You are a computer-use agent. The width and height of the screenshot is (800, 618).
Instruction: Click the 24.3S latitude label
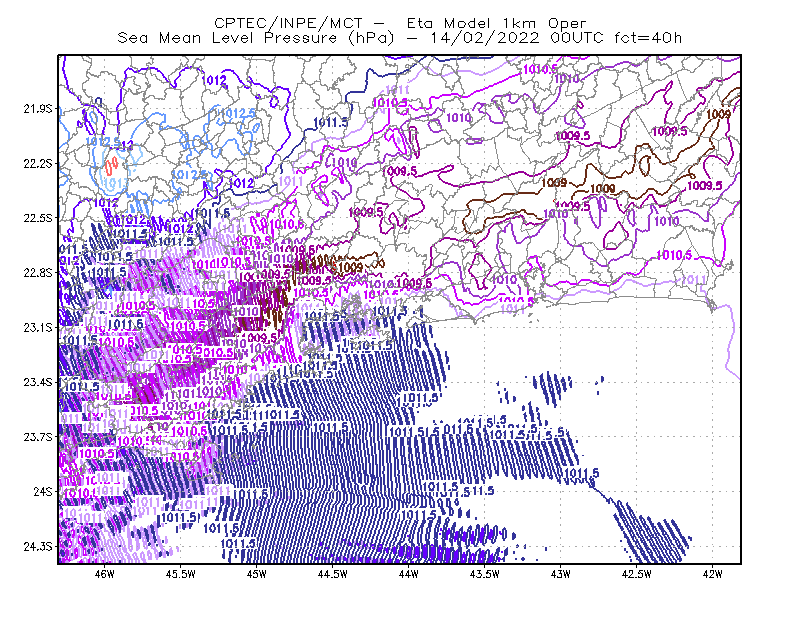tap(38, 546)
